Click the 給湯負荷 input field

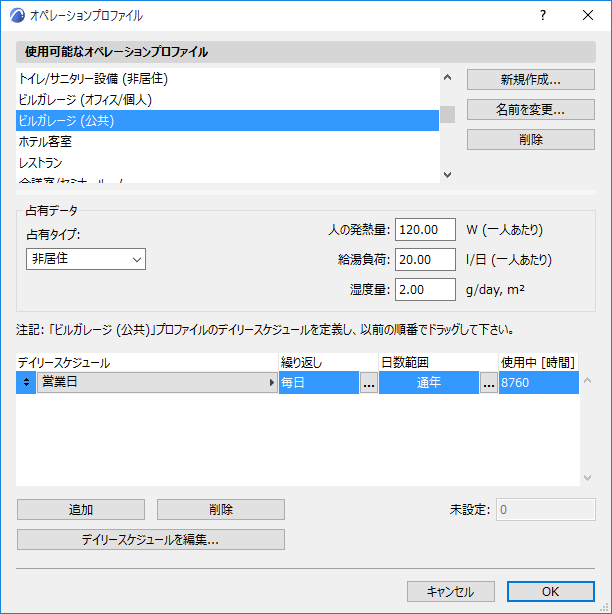click(425, 259)
